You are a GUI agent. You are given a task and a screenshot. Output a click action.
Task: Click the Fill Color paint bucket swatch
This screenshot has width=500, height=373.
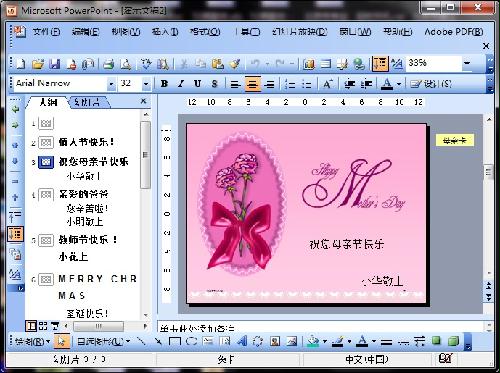[313, 341]
